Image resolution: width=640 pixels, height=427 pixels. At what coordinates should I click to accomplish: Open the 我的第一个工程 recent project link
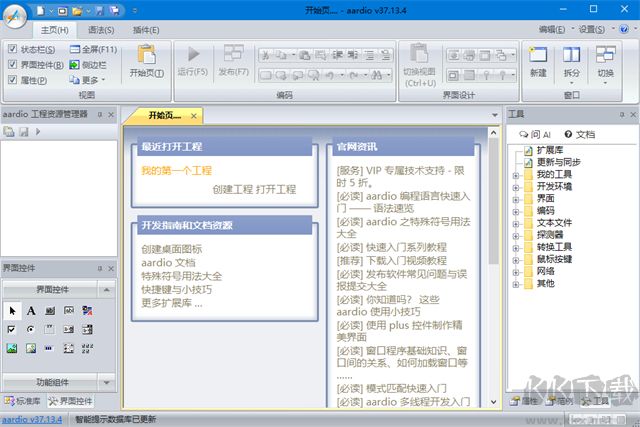pos(176,171)
